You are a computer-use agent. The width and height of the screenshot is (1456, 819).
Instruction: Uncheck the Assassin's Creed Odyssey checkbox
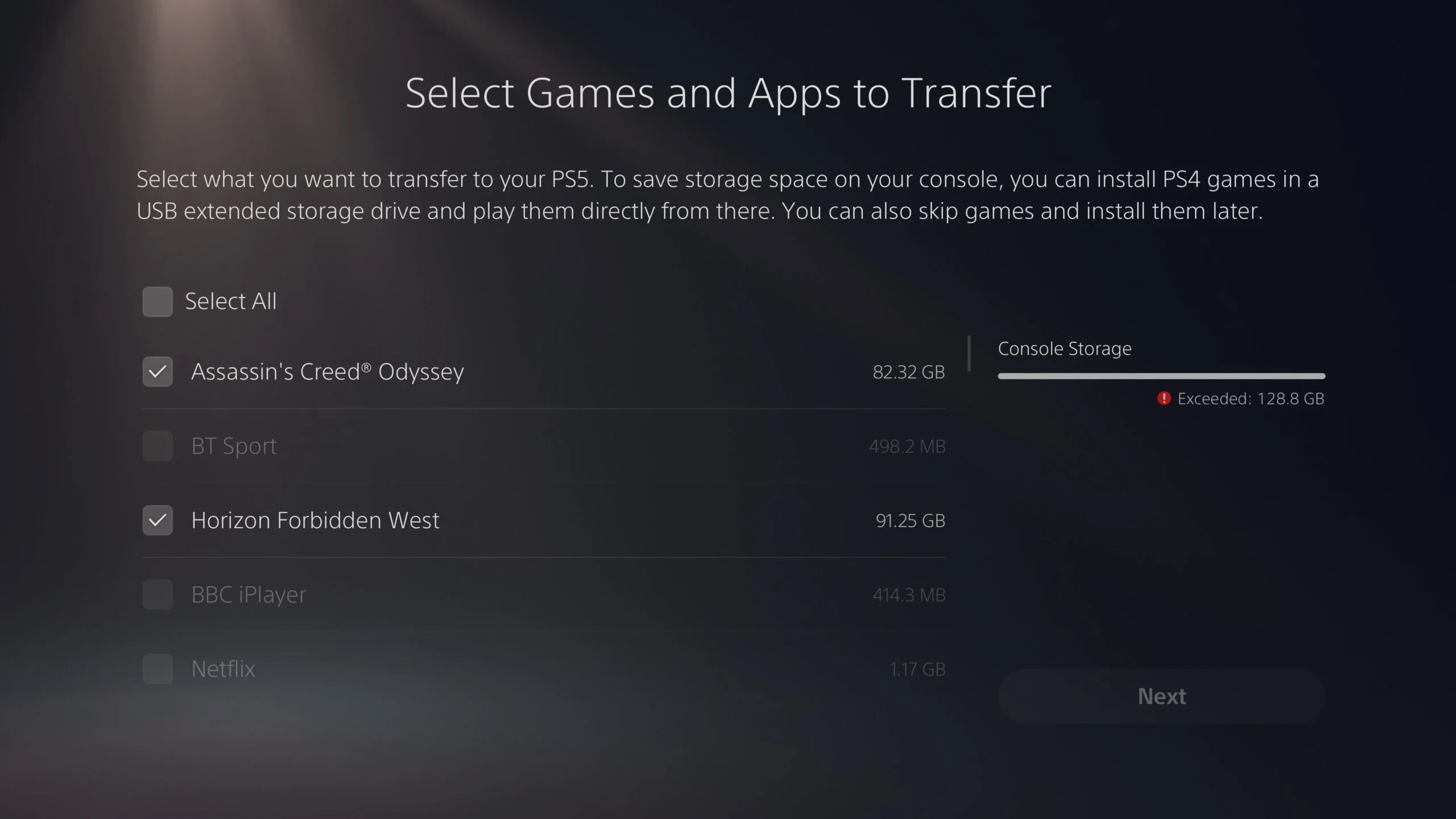coord(158,371)
